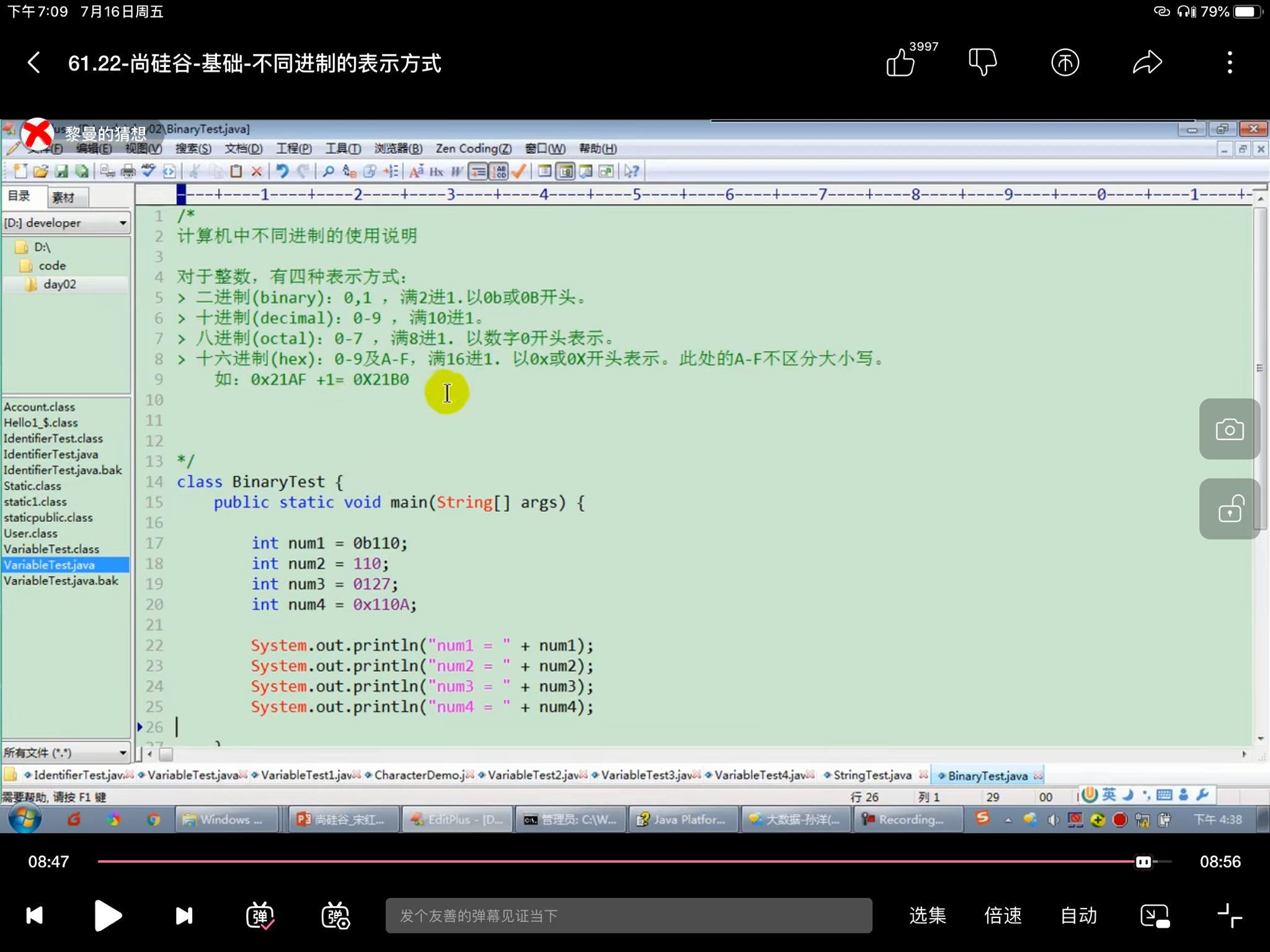Select the day02 folder in tree
Viewport: 1270px width, 952px height.
(60, 284)
